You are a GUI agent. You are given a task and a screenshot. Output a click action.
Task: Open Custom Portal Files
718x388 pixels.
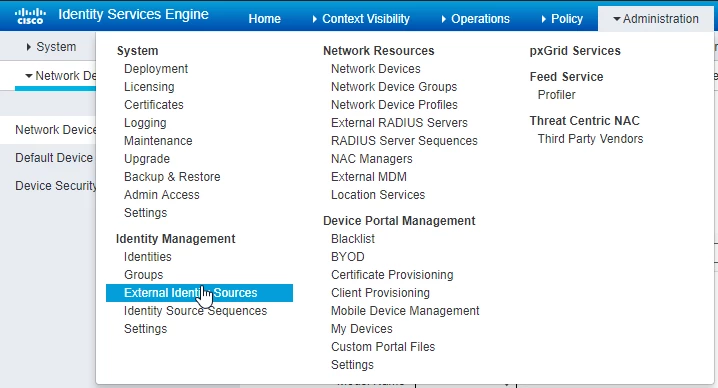(383, 347)
